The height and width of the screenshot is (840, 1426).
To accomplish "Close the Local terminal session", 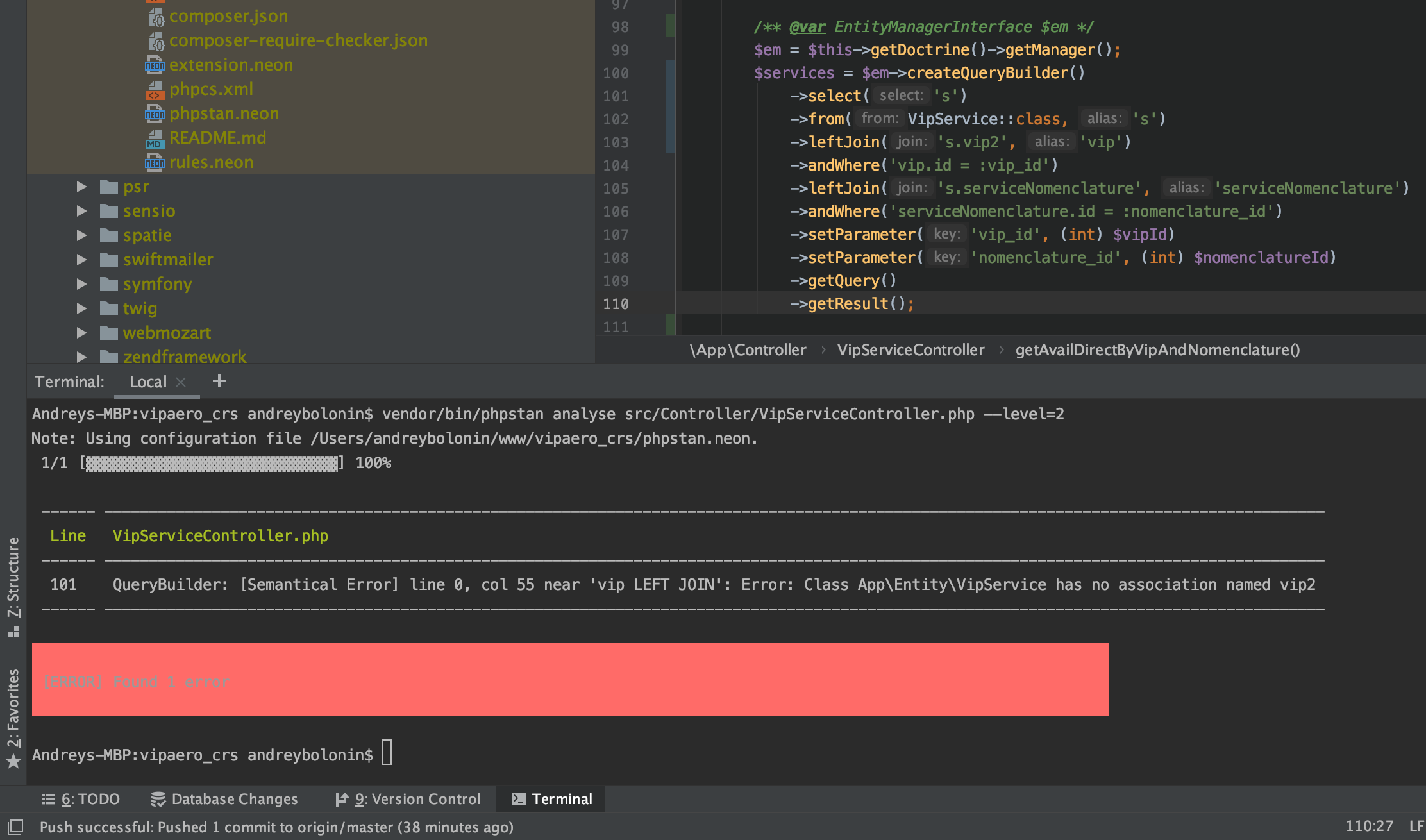I will [180, 381].
